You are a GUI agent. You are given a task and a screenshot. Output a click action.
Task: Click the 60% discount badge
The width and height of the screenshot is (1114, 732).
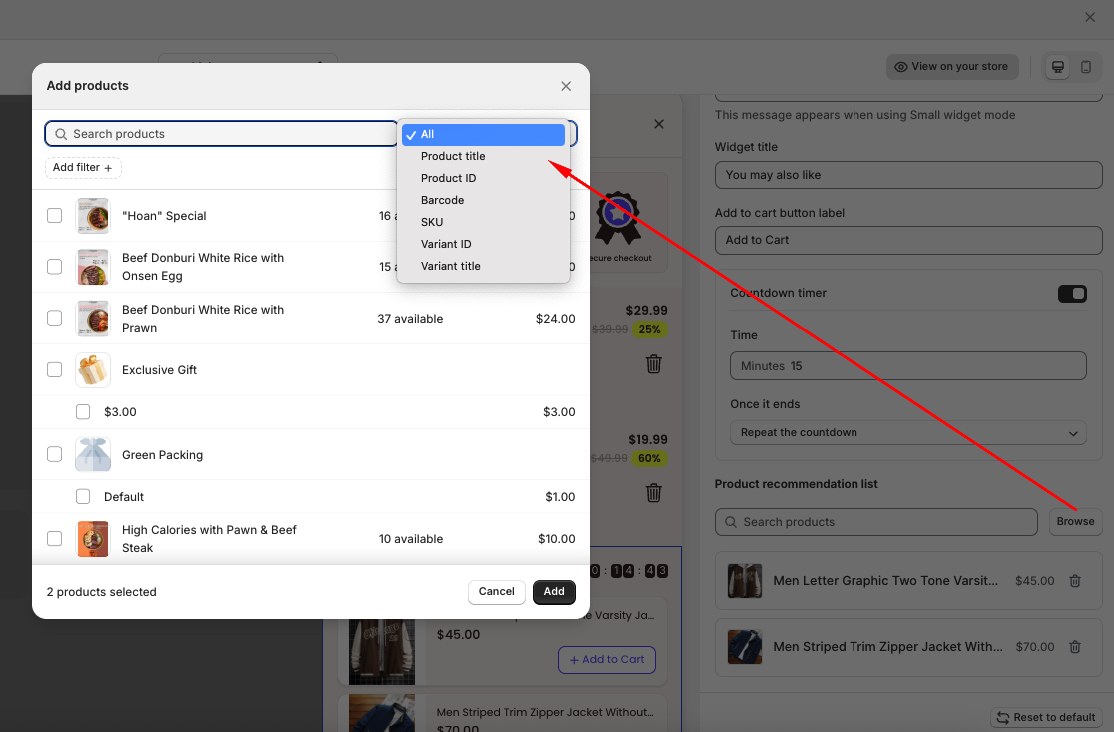click(649, 458)
